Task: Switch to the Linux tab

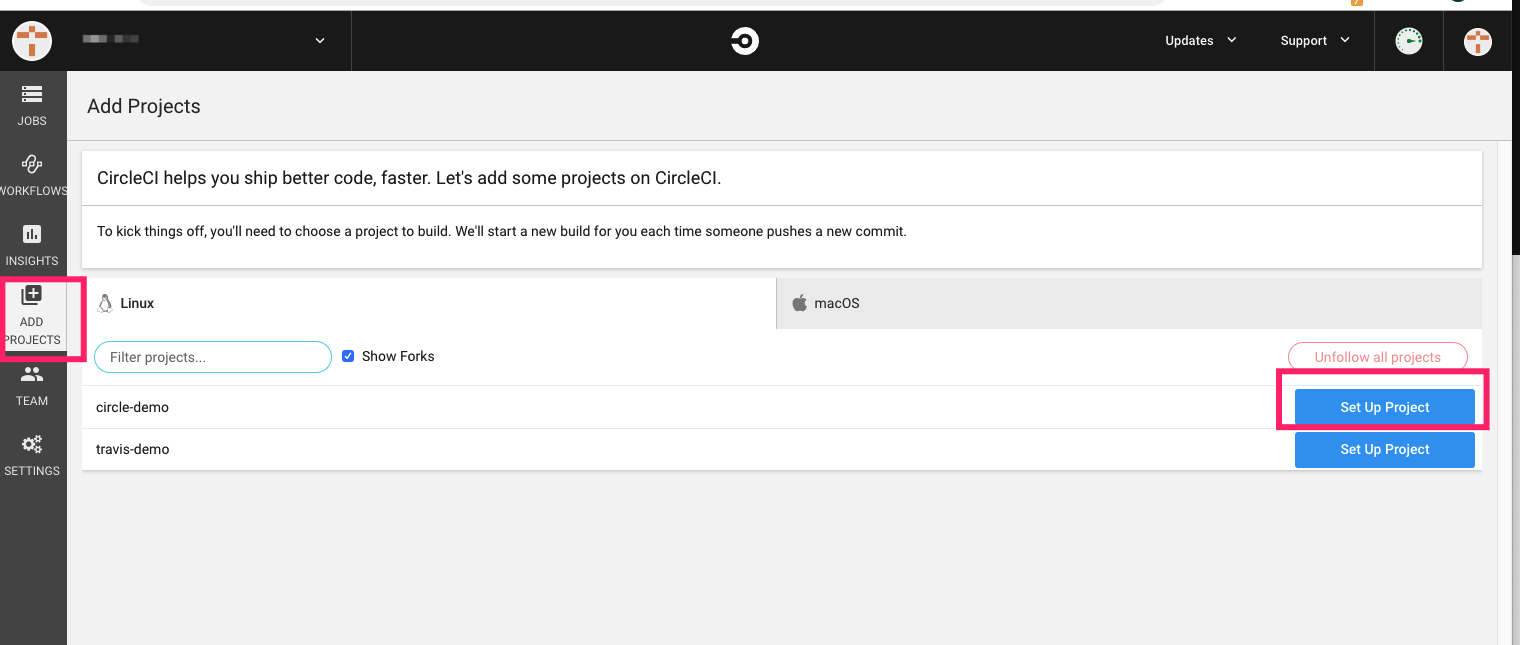Action: click(x=429, y=303)
